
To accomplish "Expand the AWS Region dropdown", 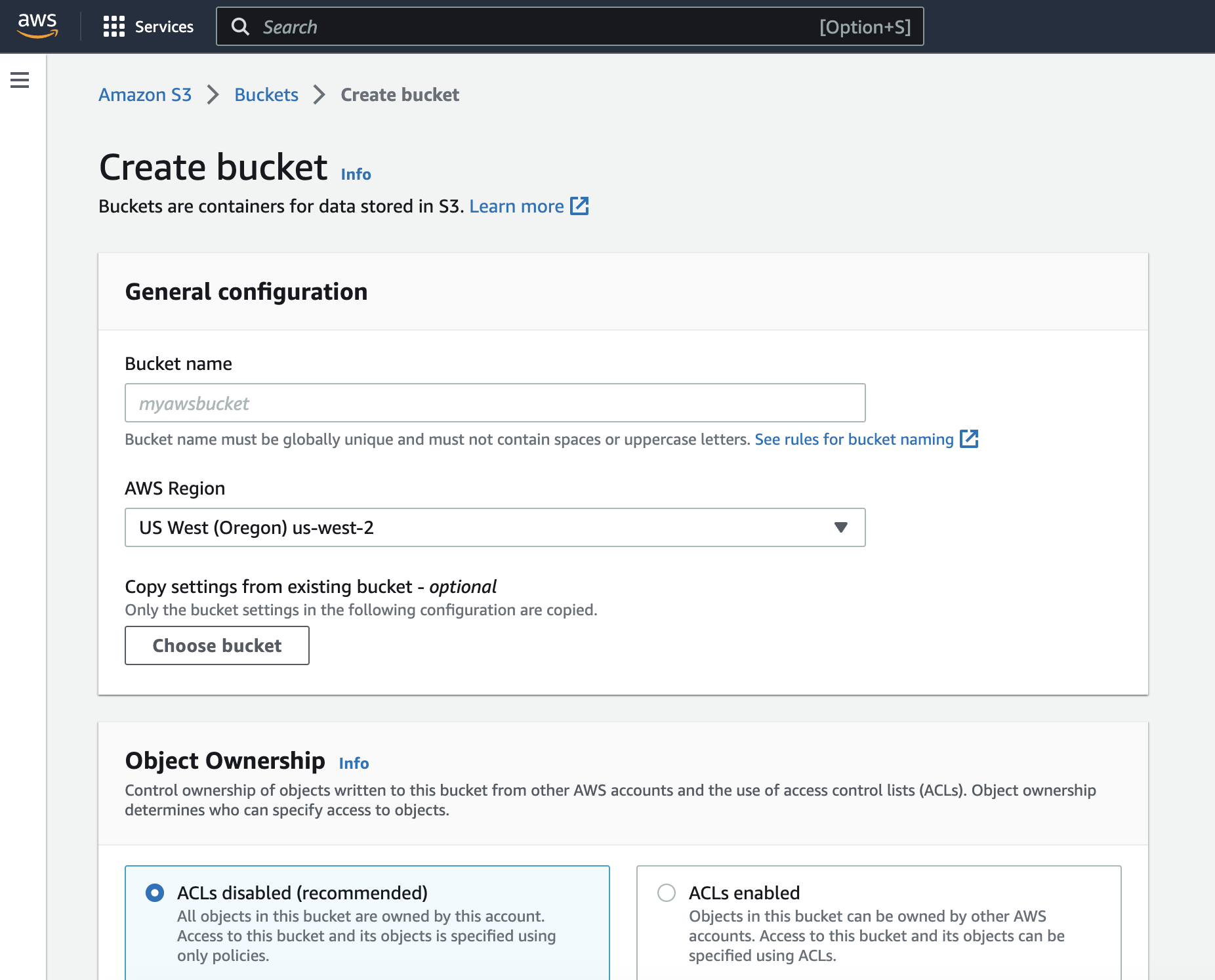I will click(x=495, y=527).
